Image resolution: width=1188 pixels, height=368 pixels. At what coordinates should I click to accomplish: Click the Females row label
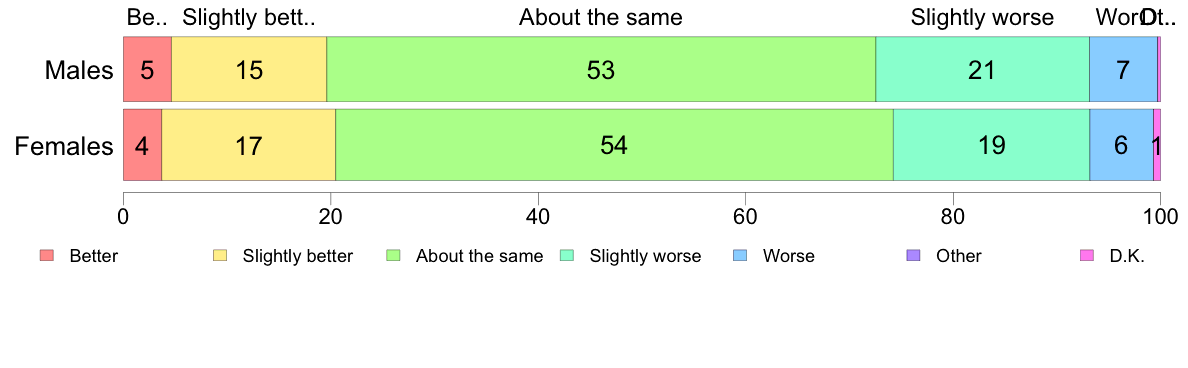click(64, 146)
